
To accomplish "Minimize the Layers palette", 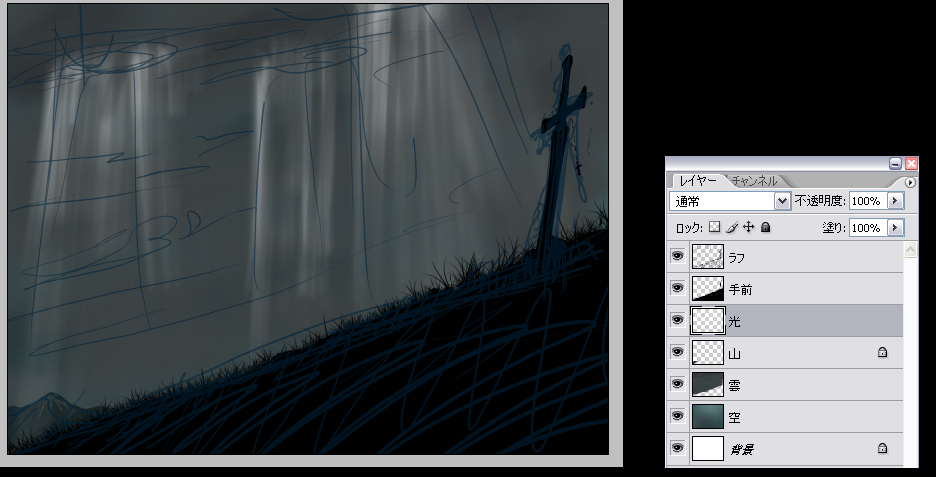I will click(895, 163).
